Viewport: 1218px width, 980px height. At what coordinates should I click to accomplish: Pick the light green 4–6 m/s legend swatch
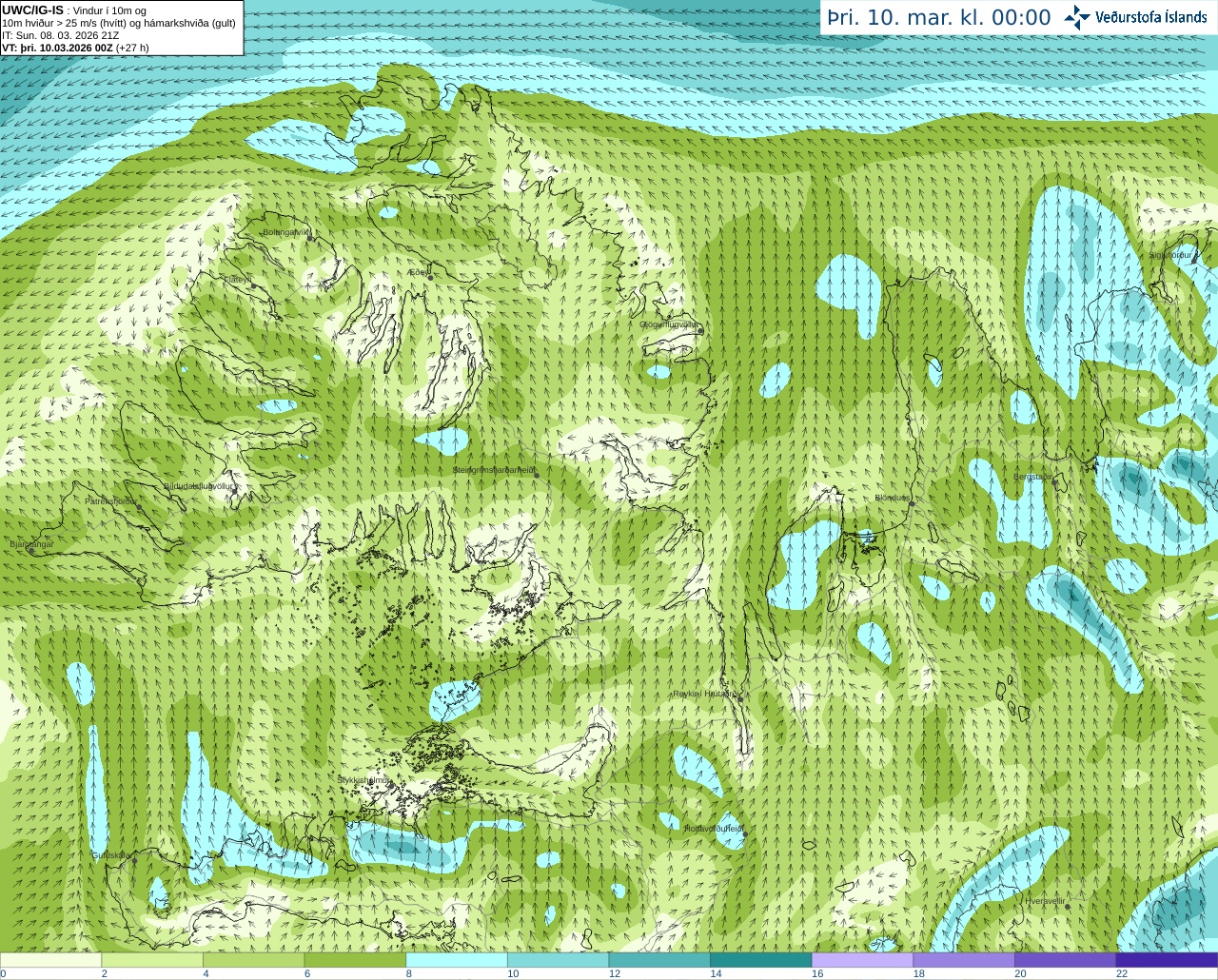(x=253, y=960)
